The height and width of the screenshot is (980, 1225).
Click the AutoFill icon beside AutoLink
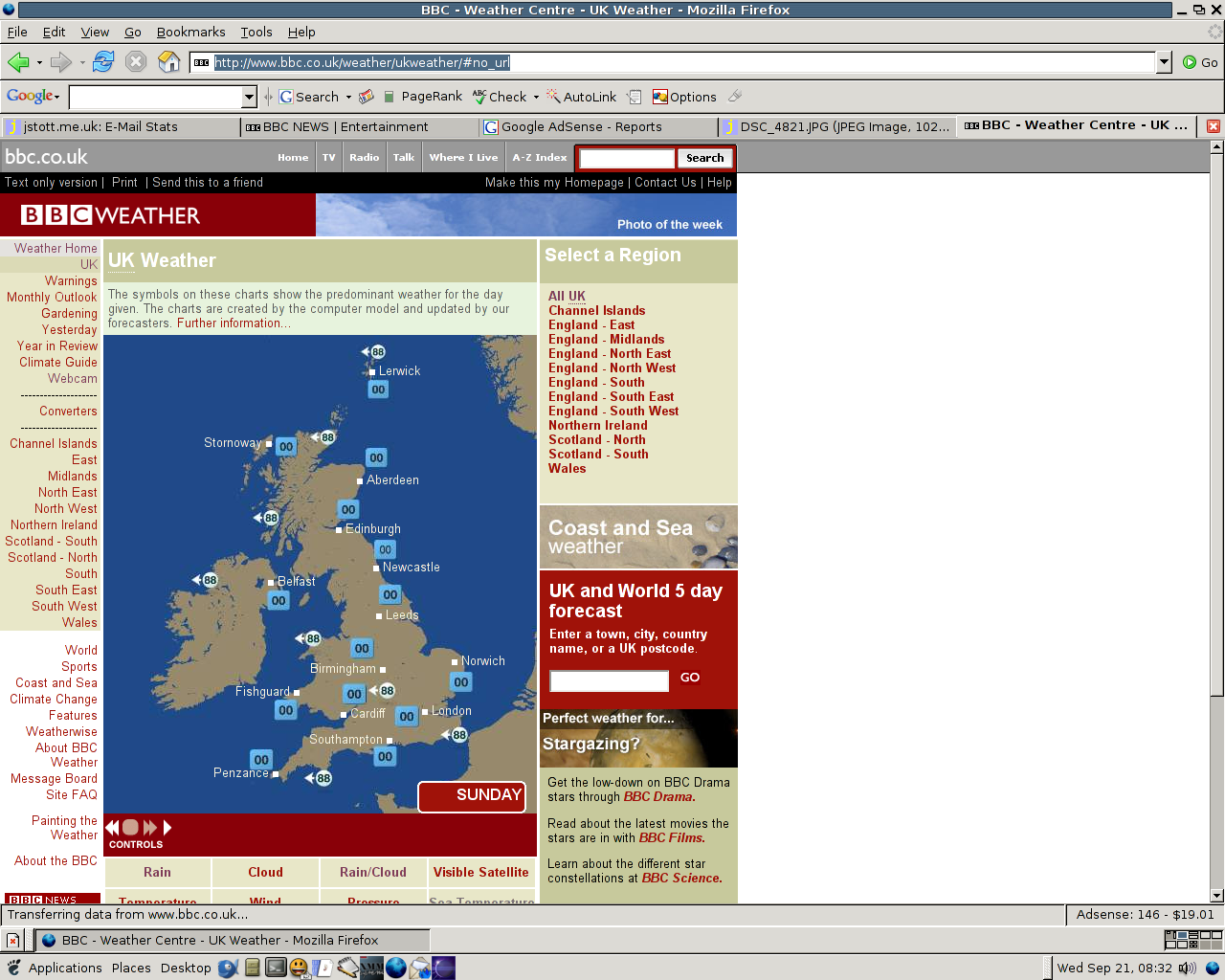(x=634, y=97)
